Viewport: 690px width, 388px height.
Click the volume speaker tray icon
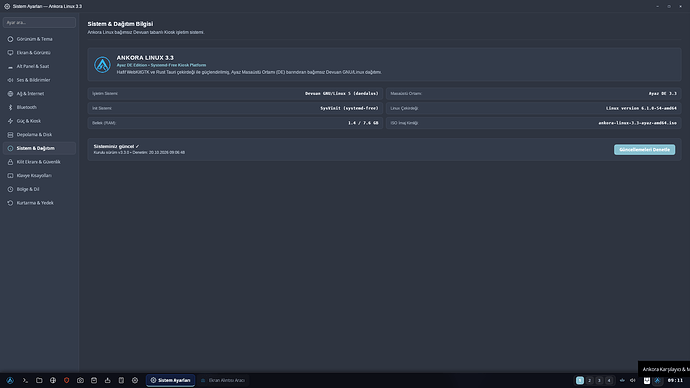click(x=632, y=381)
